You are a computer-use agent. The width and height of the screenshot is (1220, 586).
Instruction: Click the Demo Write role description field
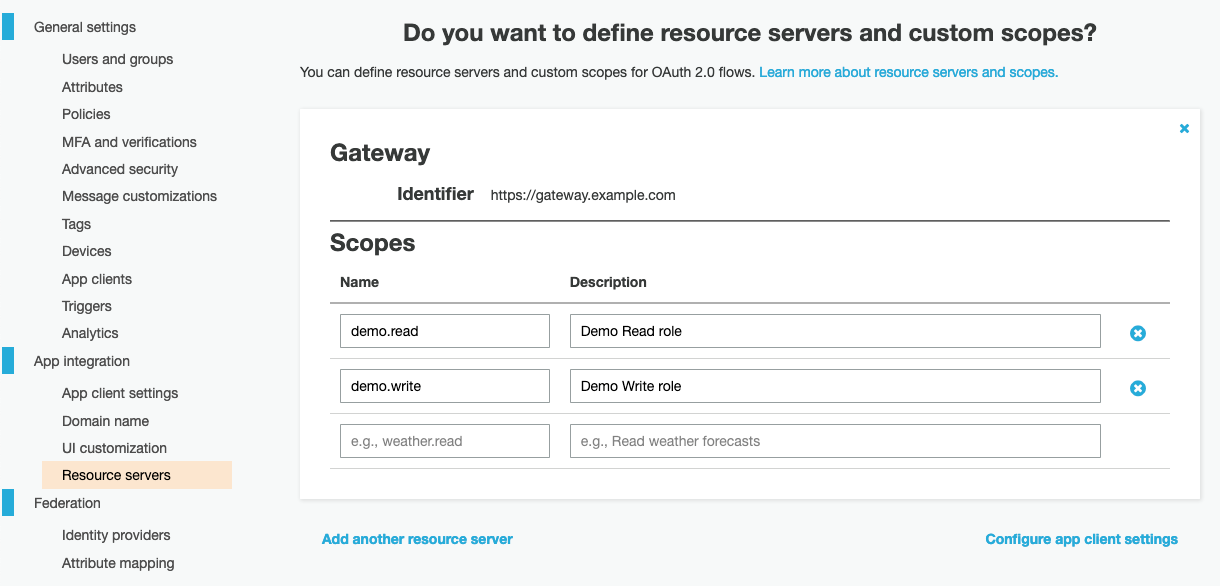(x=835, y=385)
